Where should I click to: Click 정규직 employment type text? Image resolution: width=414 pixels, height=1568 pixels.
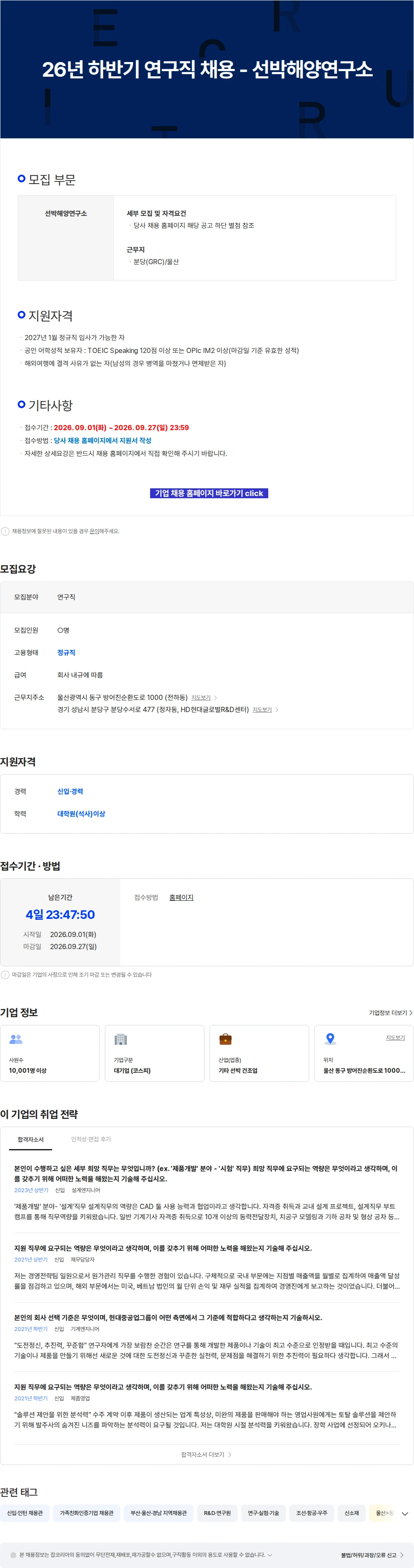[66, 653]
